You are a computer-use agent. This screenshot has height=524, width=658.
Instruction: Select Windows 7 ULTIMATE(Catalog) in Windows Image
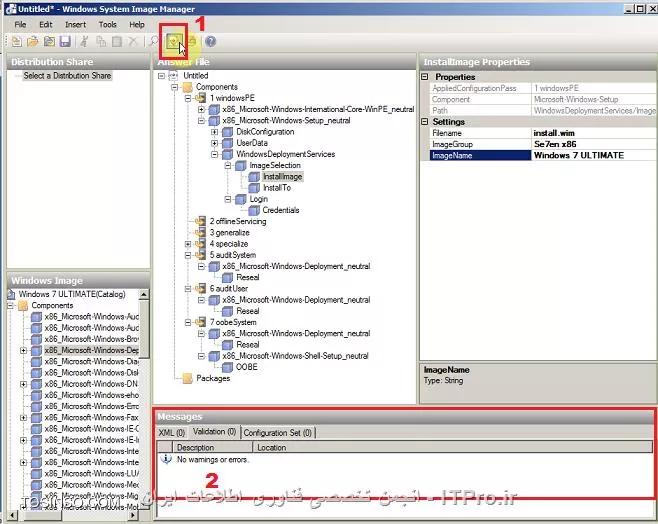(72, 294)
